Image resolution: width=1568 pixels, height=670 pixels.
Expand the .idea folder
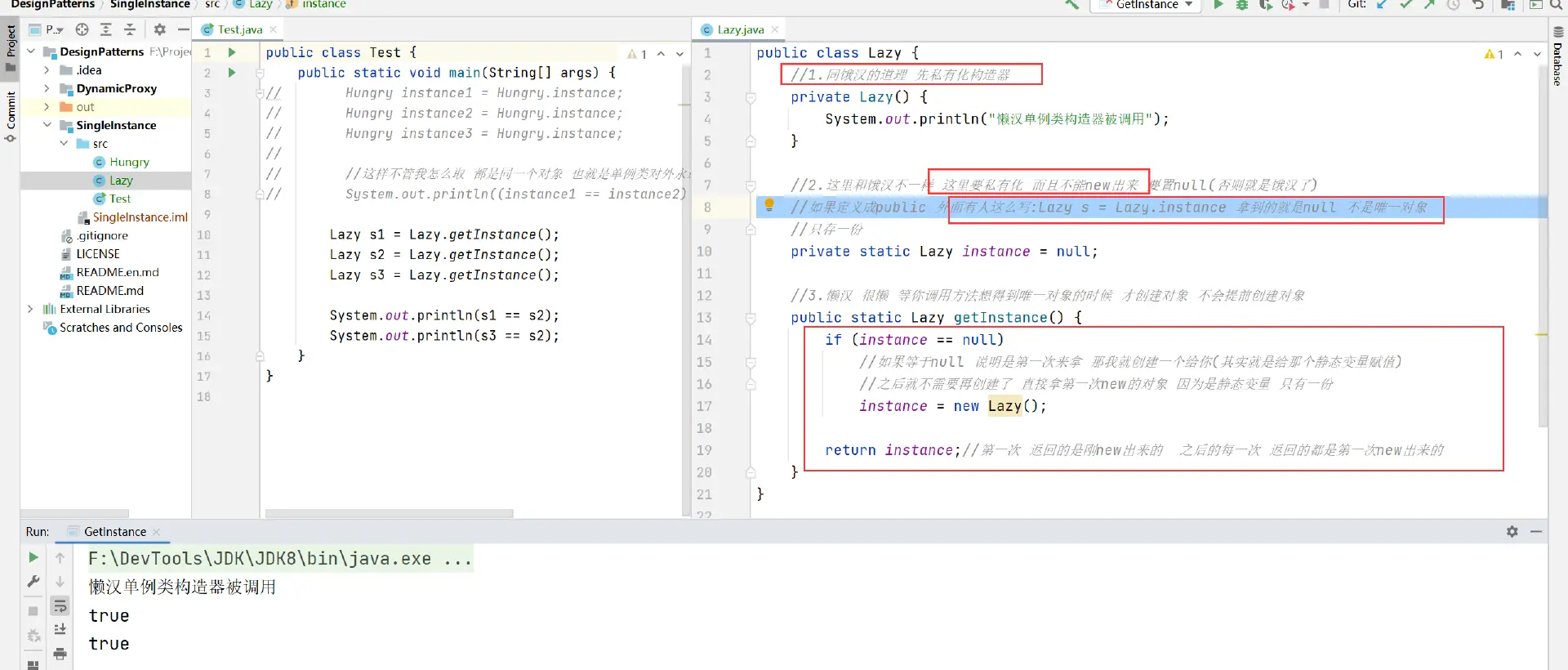coord(47,70)
